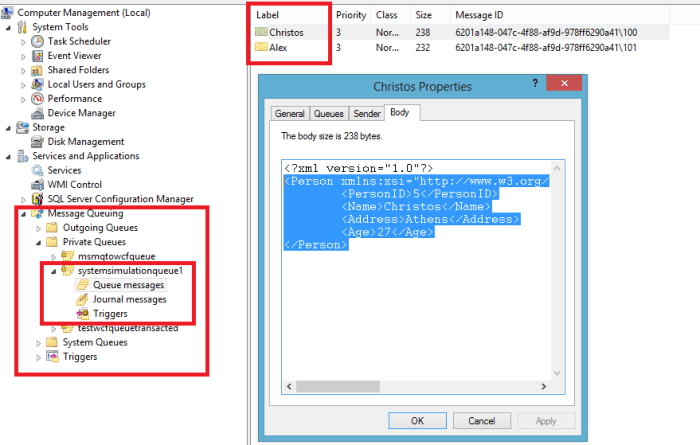Select the Services gear icon
Screen dimensions: 700x445
38,170
